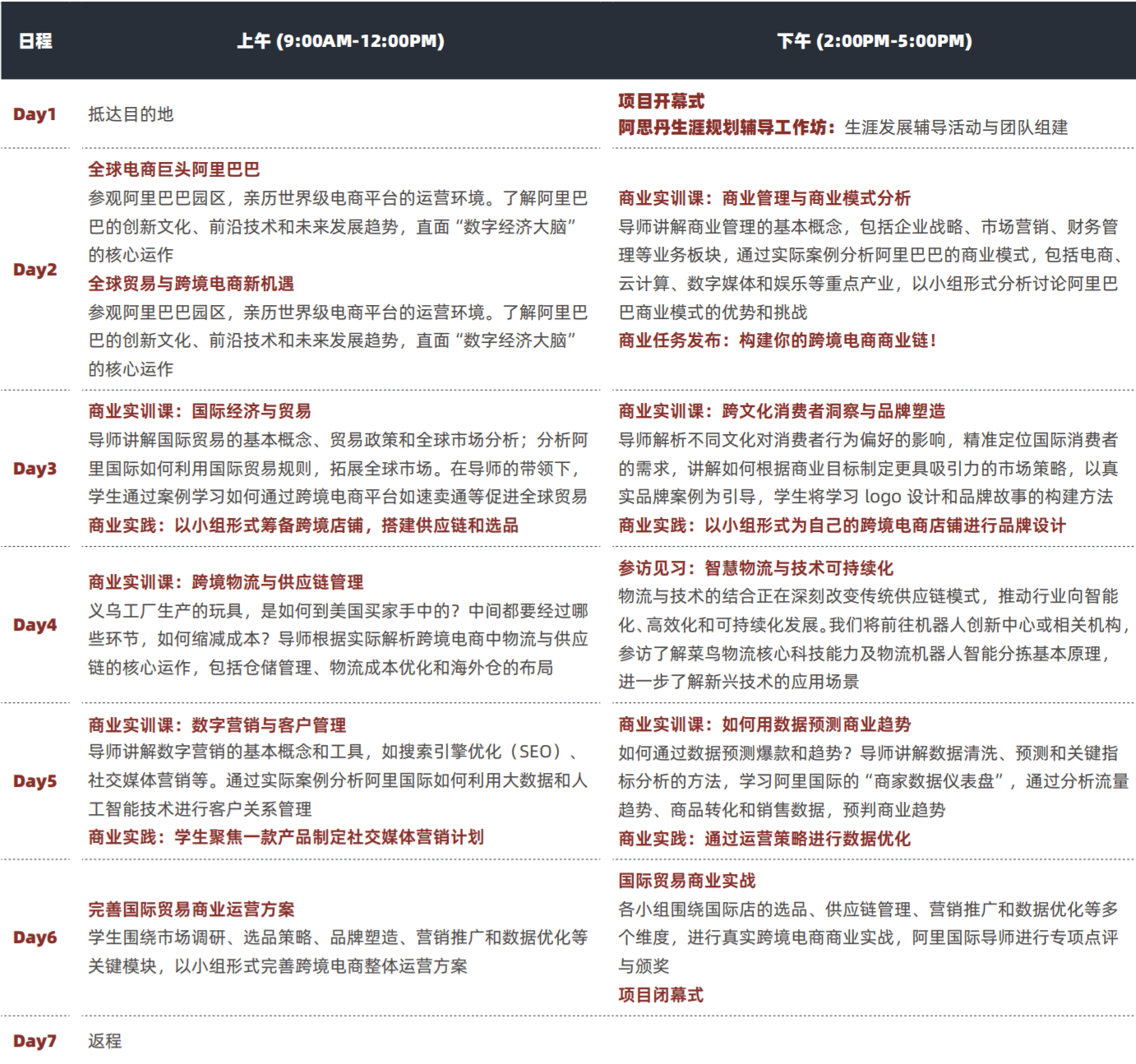Select the Day2 row label

coord(35,270)
